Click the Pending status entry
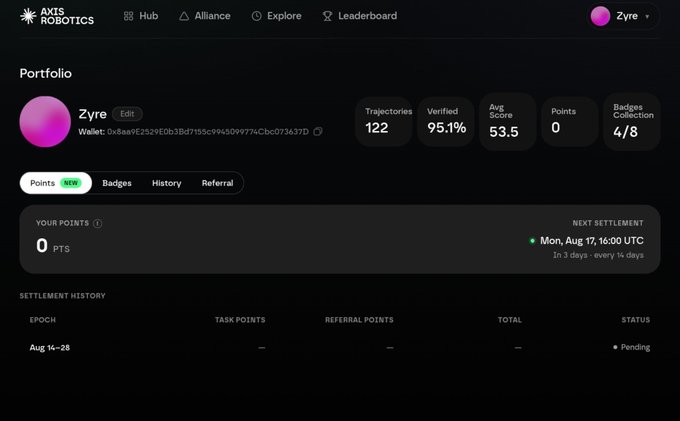680x421 pixels. [631, 347]
